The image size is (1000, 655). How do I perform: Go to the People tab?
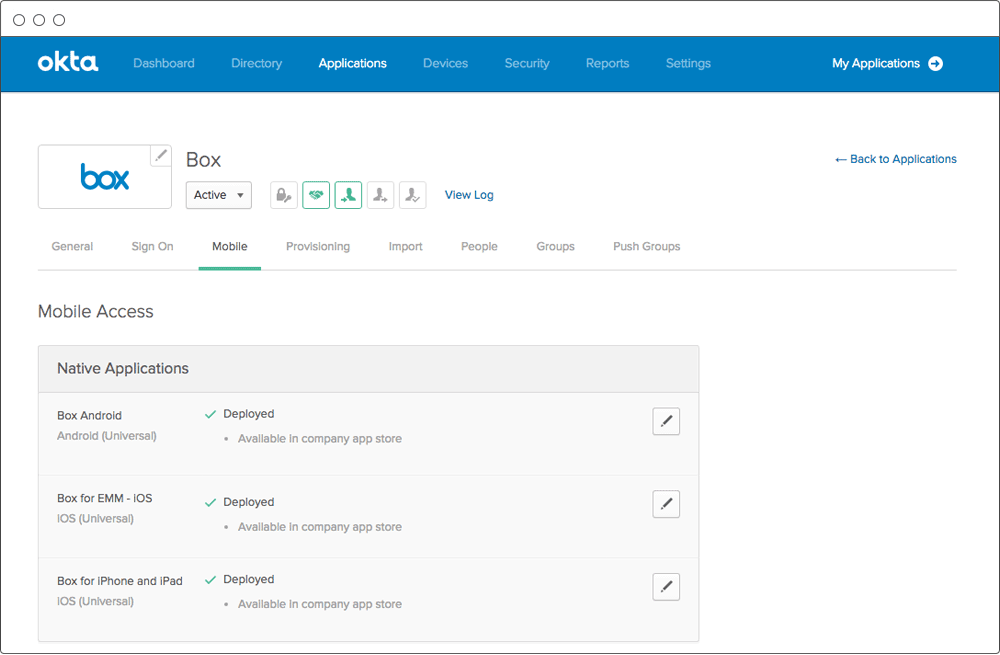(x=479, y=247)
